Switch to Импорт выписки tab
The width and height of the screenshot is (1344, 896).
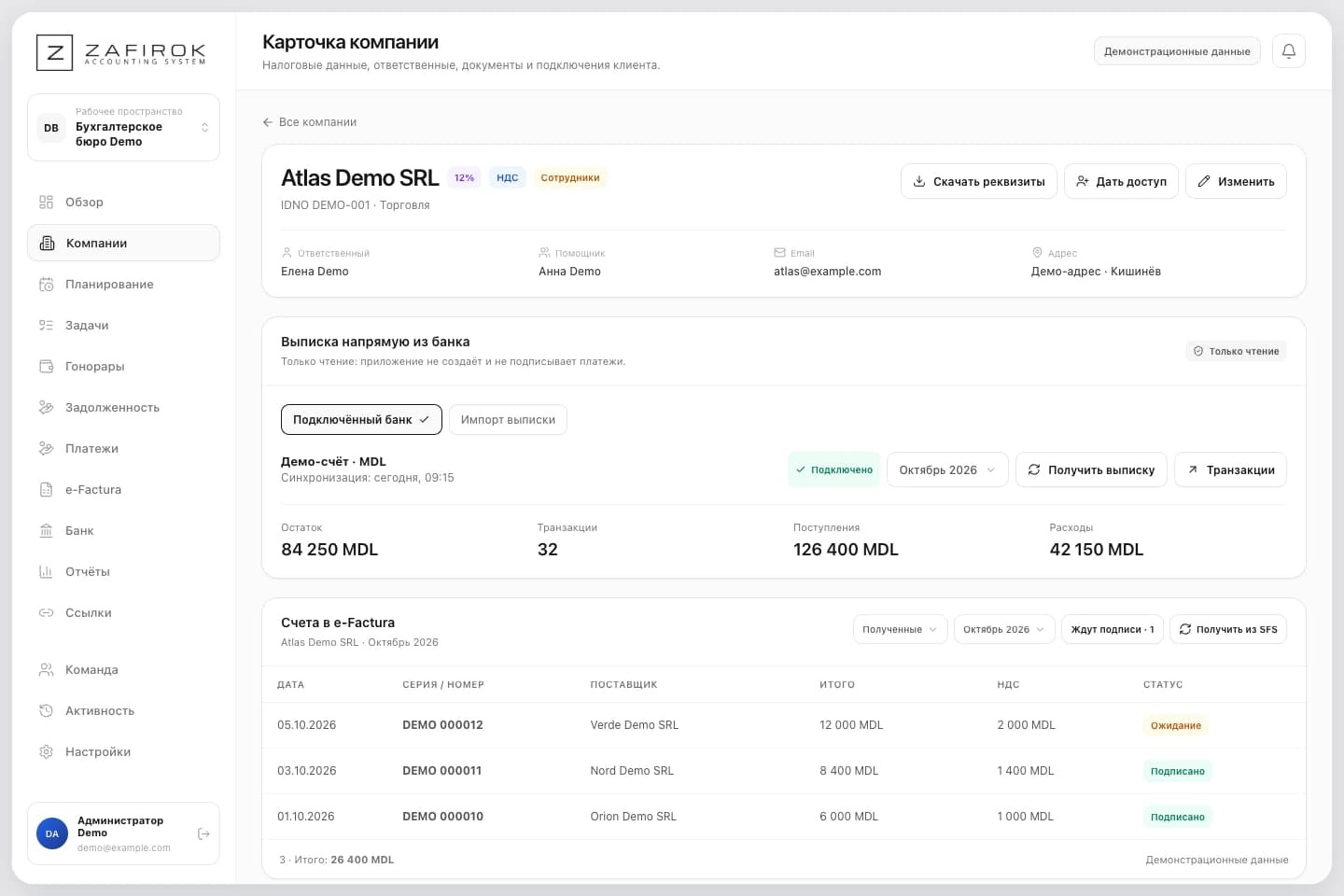pyautogui.click(x=508, y=420)
